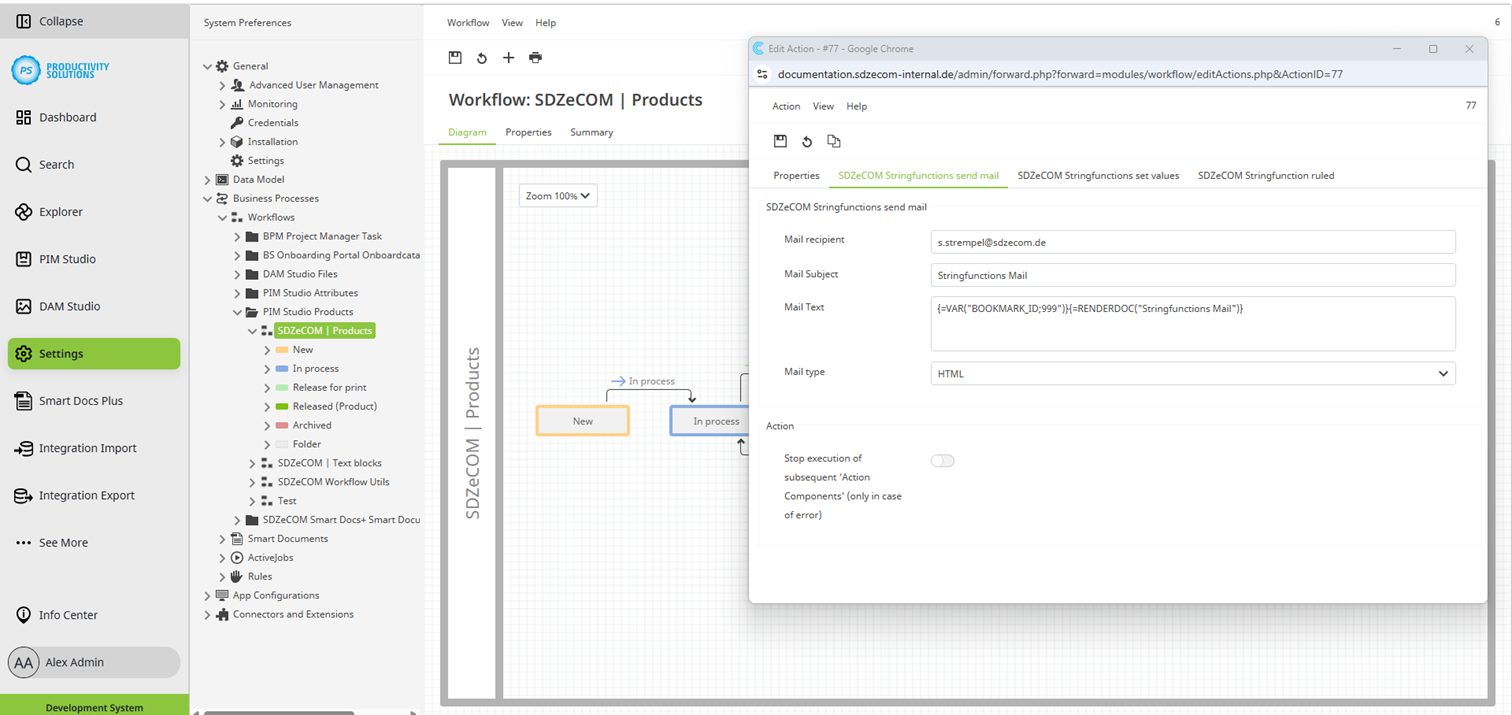
Task: Open Integration Export module
Action: (x=87, y=495)
